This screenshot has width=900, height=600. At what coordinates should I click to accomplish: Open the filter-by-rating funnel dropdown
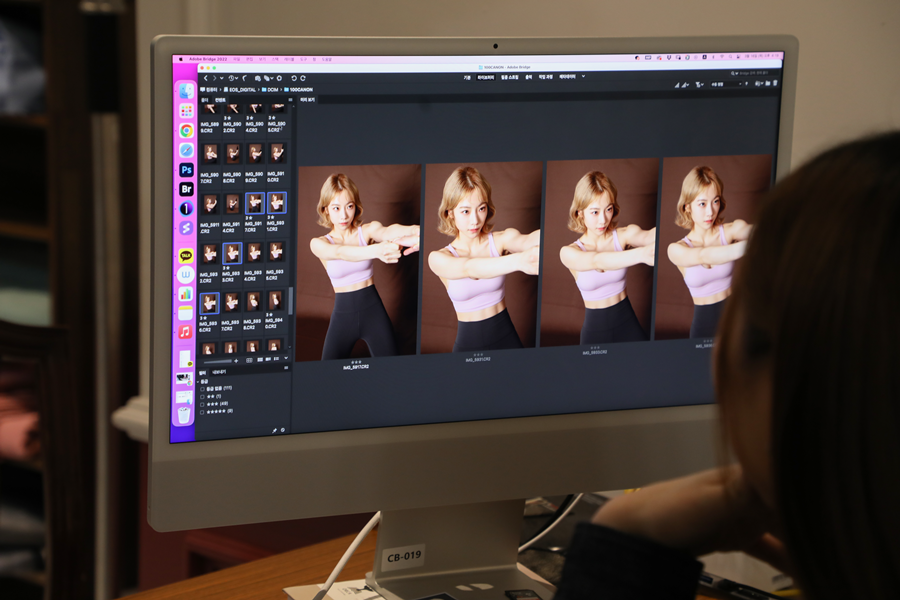(700, 85)
